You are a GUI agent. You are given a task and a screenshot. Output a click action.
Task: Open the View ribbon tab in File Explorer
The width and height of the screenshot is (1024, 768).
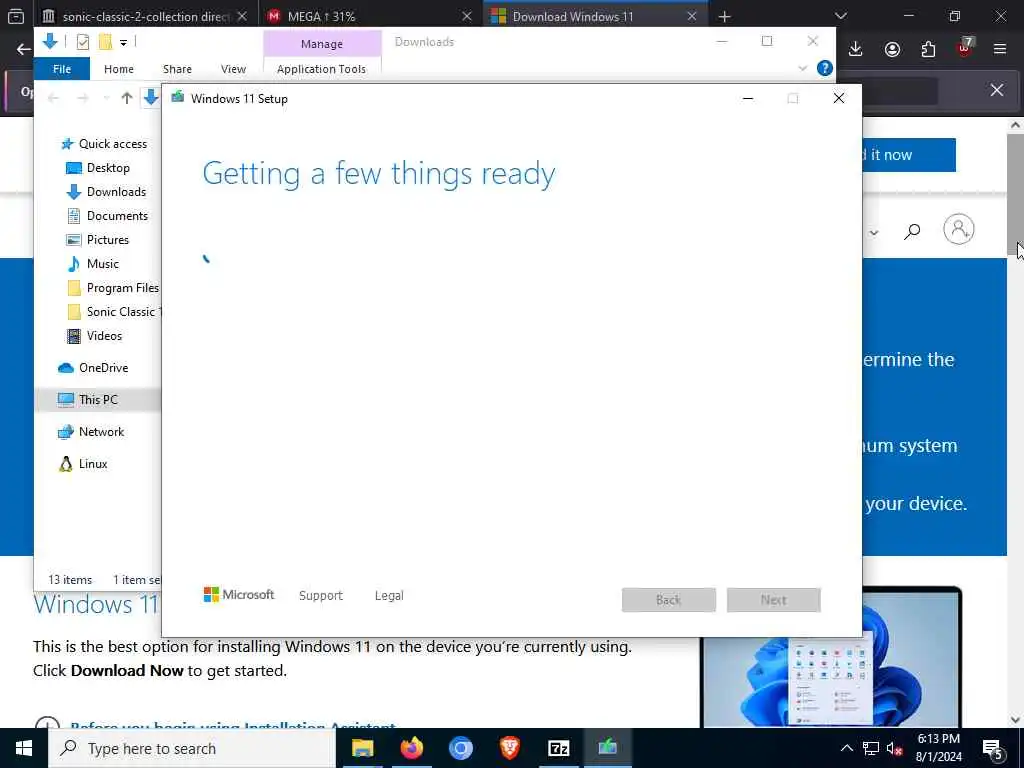(x=233, y=69)
